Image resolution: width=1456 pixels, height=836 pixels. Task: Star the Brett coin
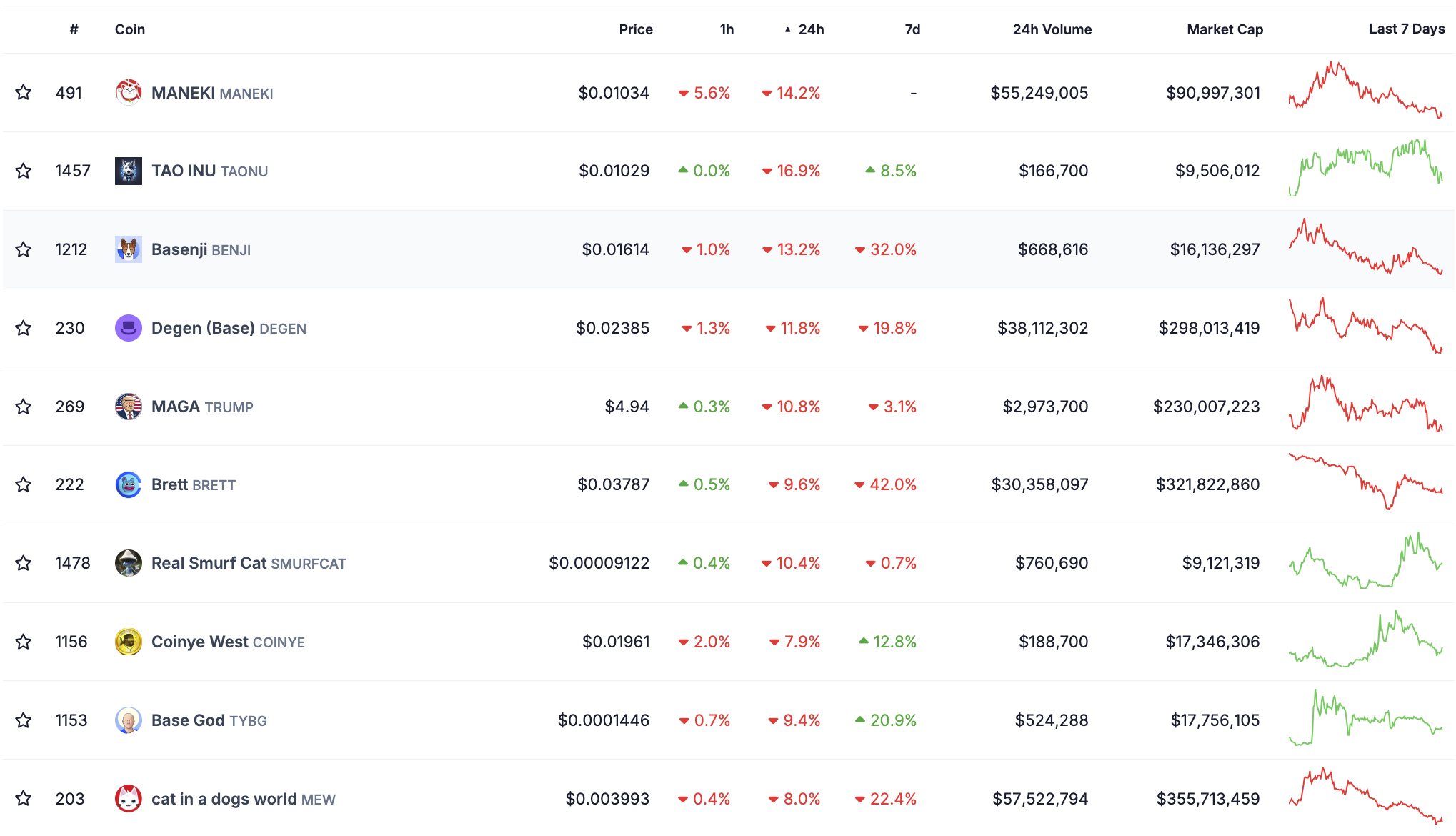[24, 484]
